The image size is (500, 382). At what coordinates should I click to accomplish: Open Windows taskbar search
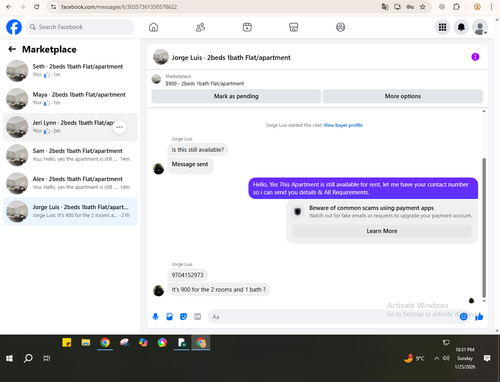click(28, 358)
